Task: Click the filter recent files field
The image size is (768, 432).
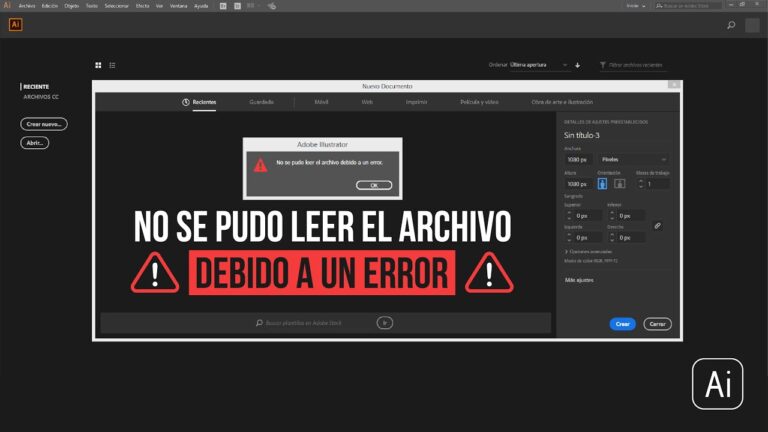Action: [632, 65]
